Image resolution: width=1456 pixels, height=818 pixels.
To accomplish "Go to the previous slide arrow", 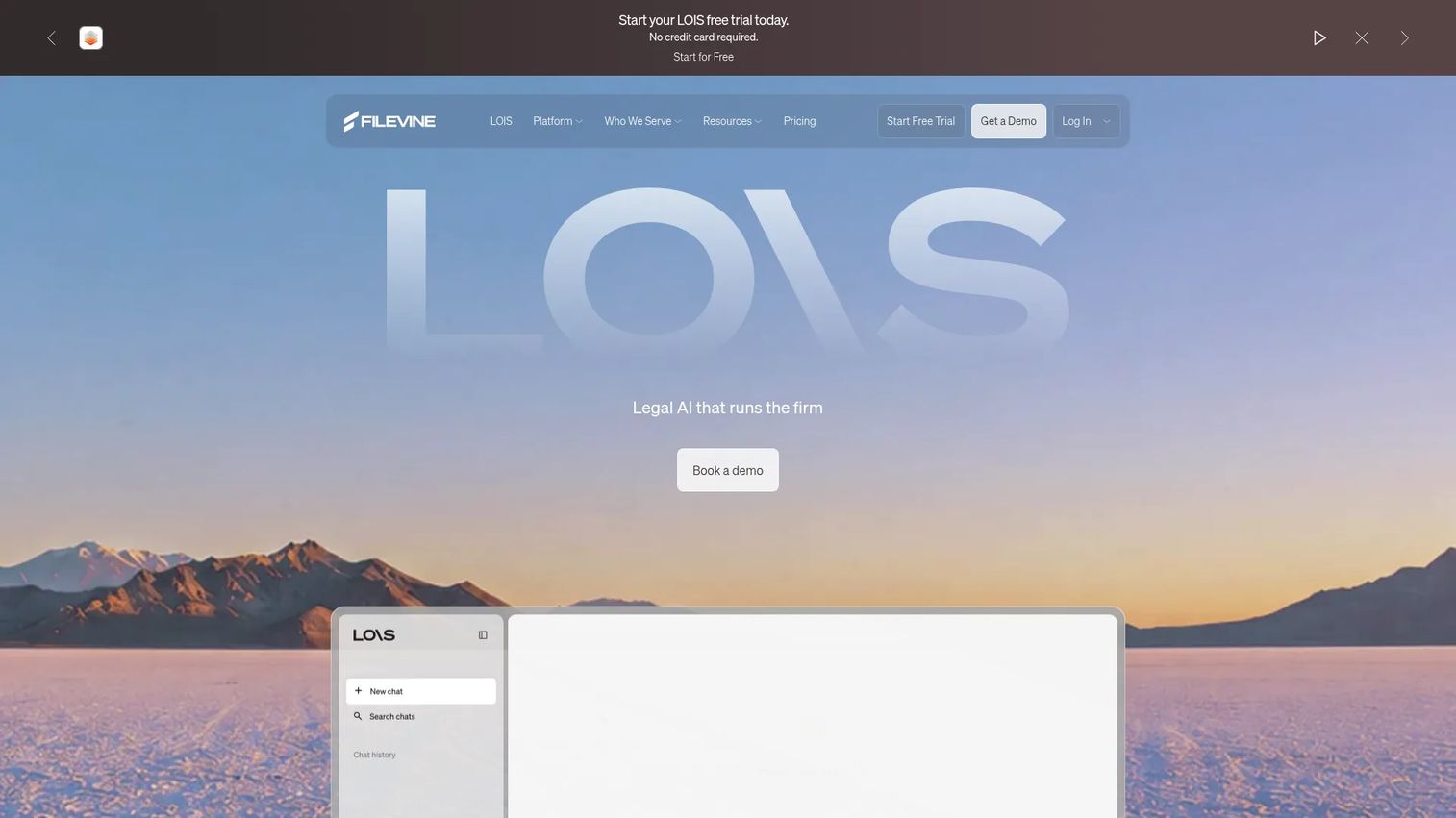I will click(52, 38).
